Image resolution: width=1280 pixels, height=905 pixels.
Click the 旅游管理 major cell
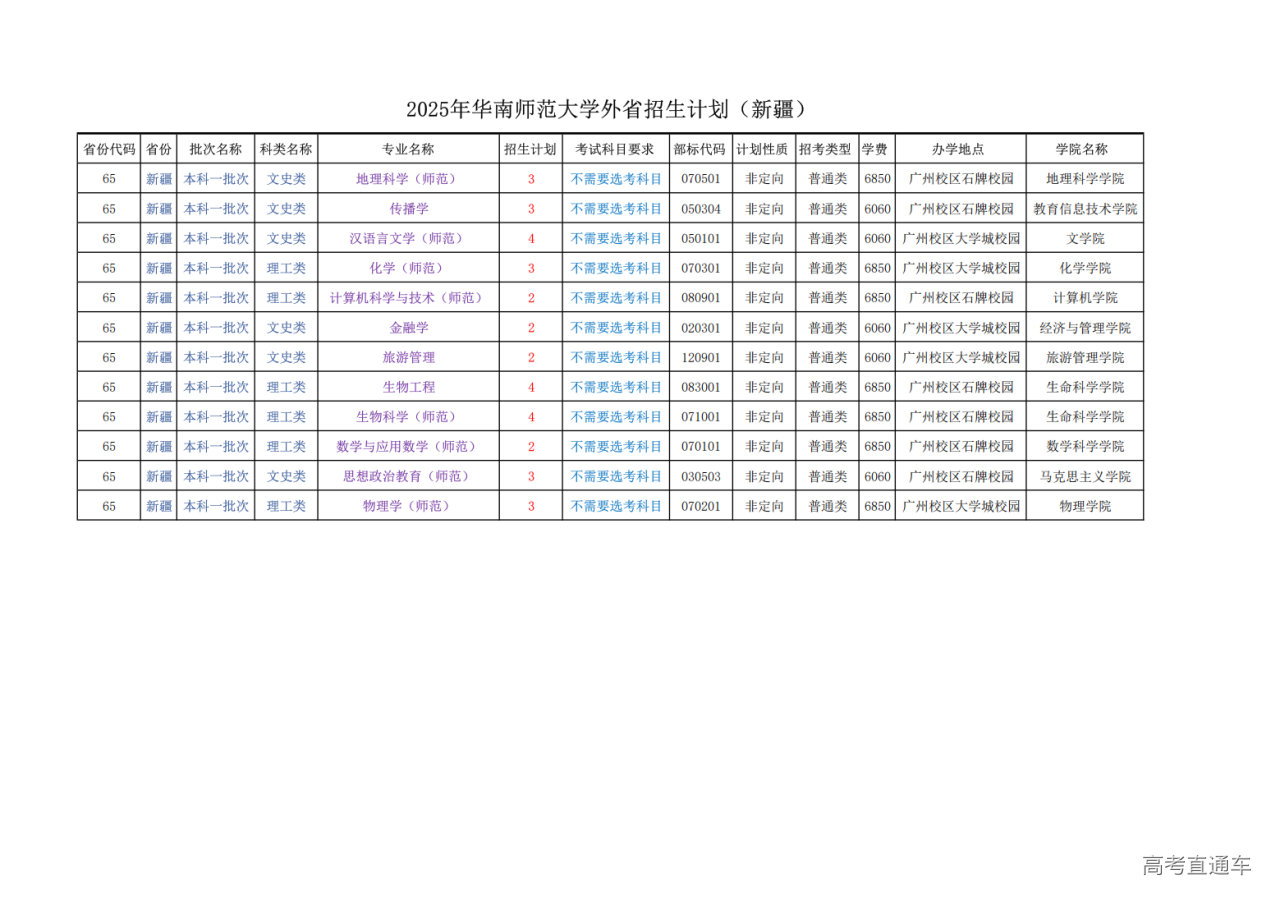coord(408,358)
